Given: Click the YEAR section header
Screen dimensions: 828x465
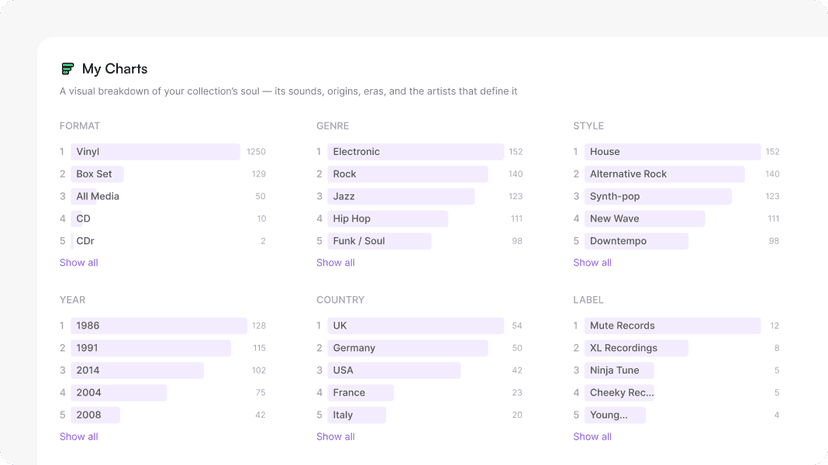Looking at the screenshot, I should click(72, 300).
